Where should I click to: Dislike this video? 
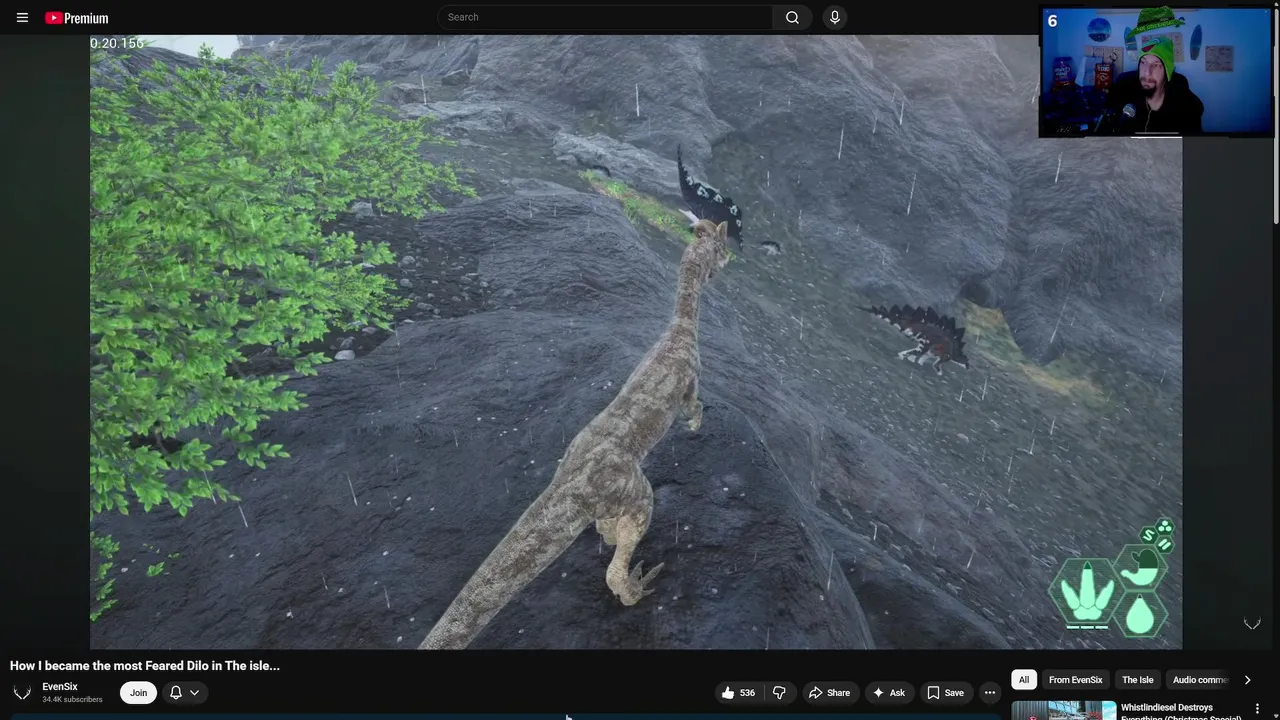(779, 692)
